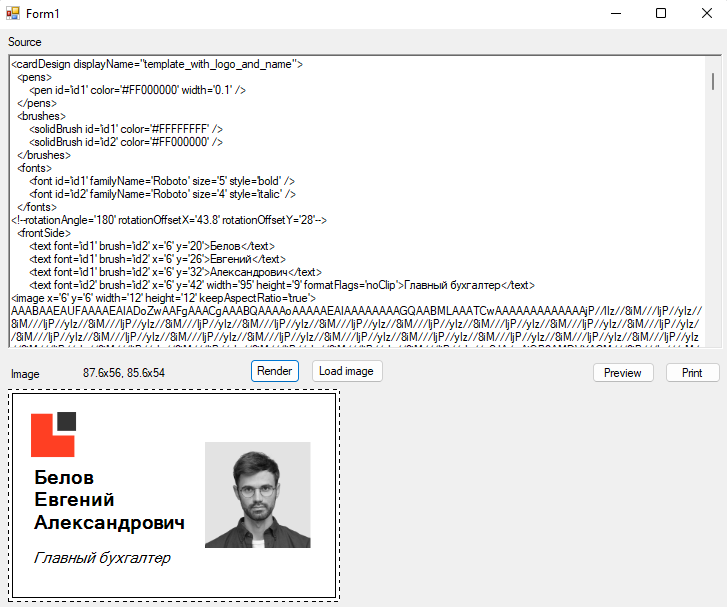
Task: Click the Print button
Action: pos(692,373)
